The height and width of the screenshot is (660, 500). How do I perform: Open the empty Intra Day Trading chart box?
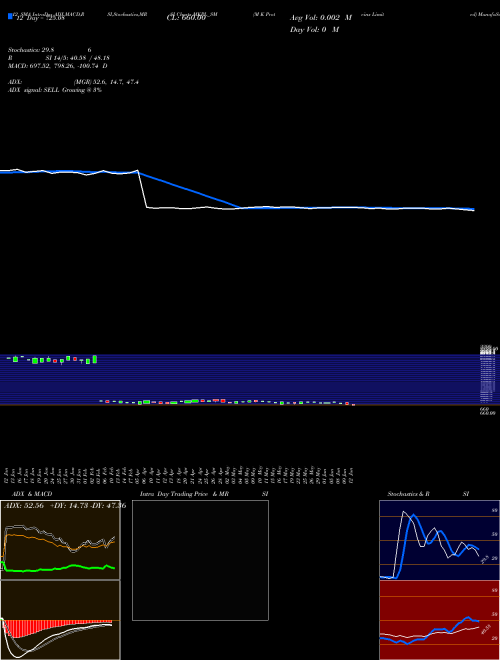click(x=200, y=560)
